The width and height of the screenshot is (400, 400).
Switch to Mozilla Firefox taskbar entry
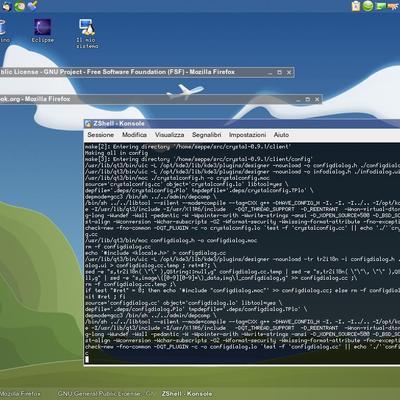[x=21, y=394]
